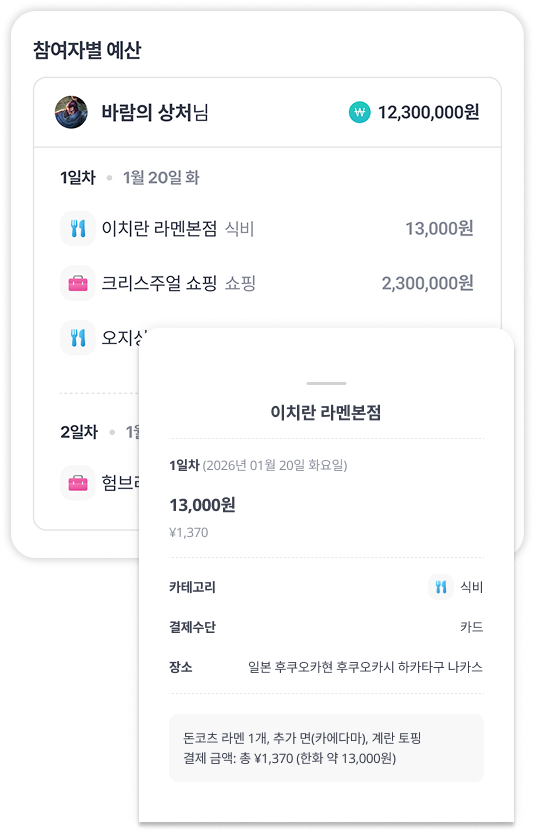Open the 이치란 라멘본점 expense row
The width and height of the screenshot is (535, 836).
point(267,228)
